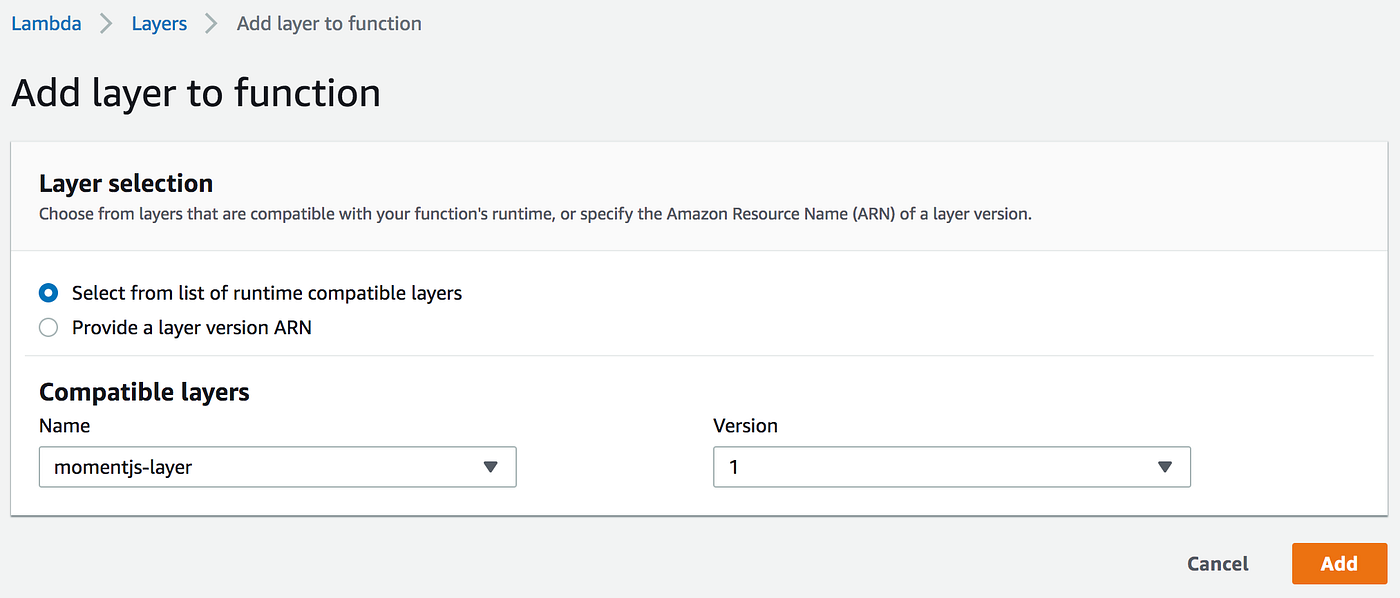The image size is (1400, 598).
Task: Click the Compatible layers section heading
Action: [144, 392]
